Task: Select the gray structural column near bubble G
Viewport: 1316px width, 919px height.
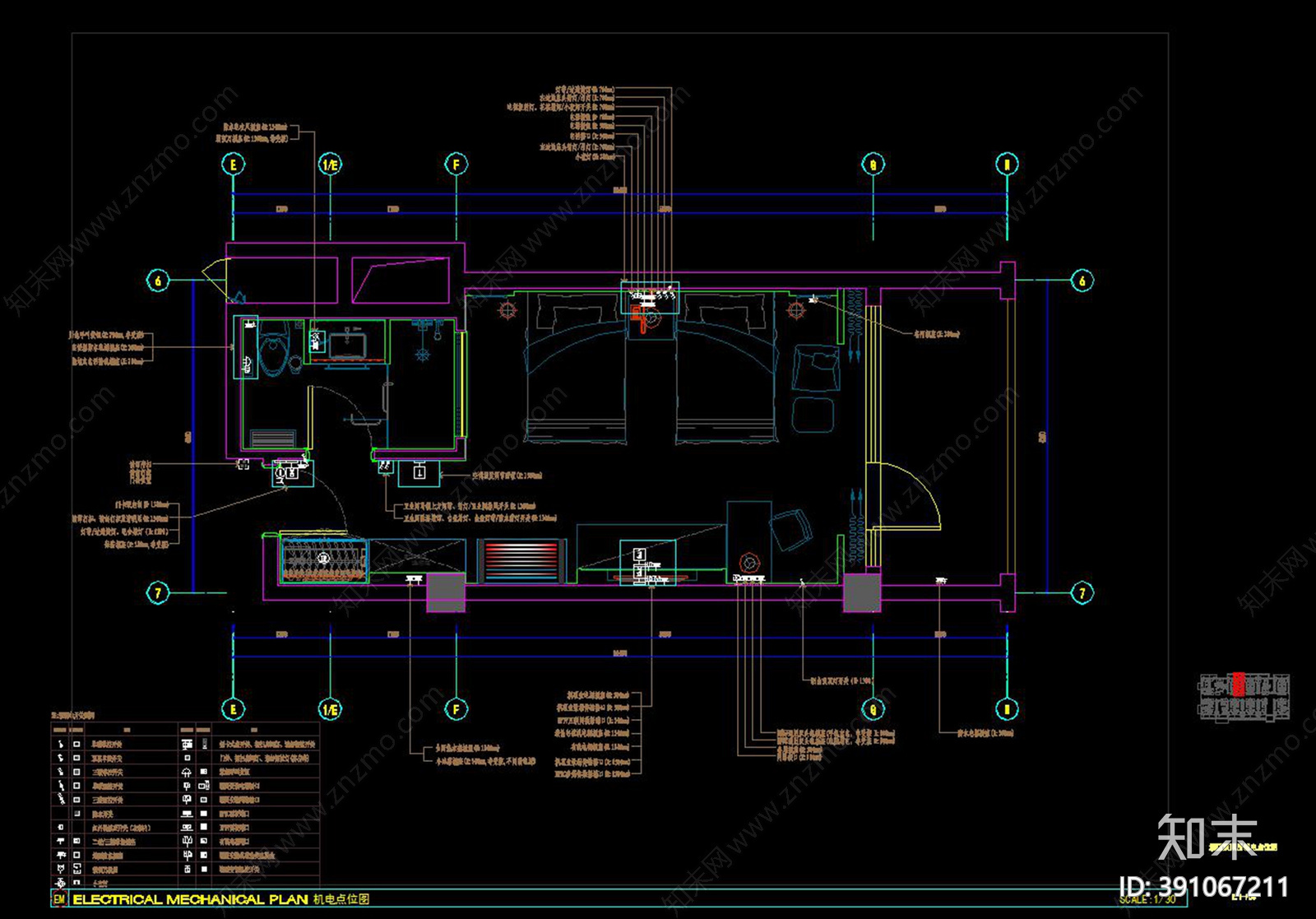Action: click(862, 592)
